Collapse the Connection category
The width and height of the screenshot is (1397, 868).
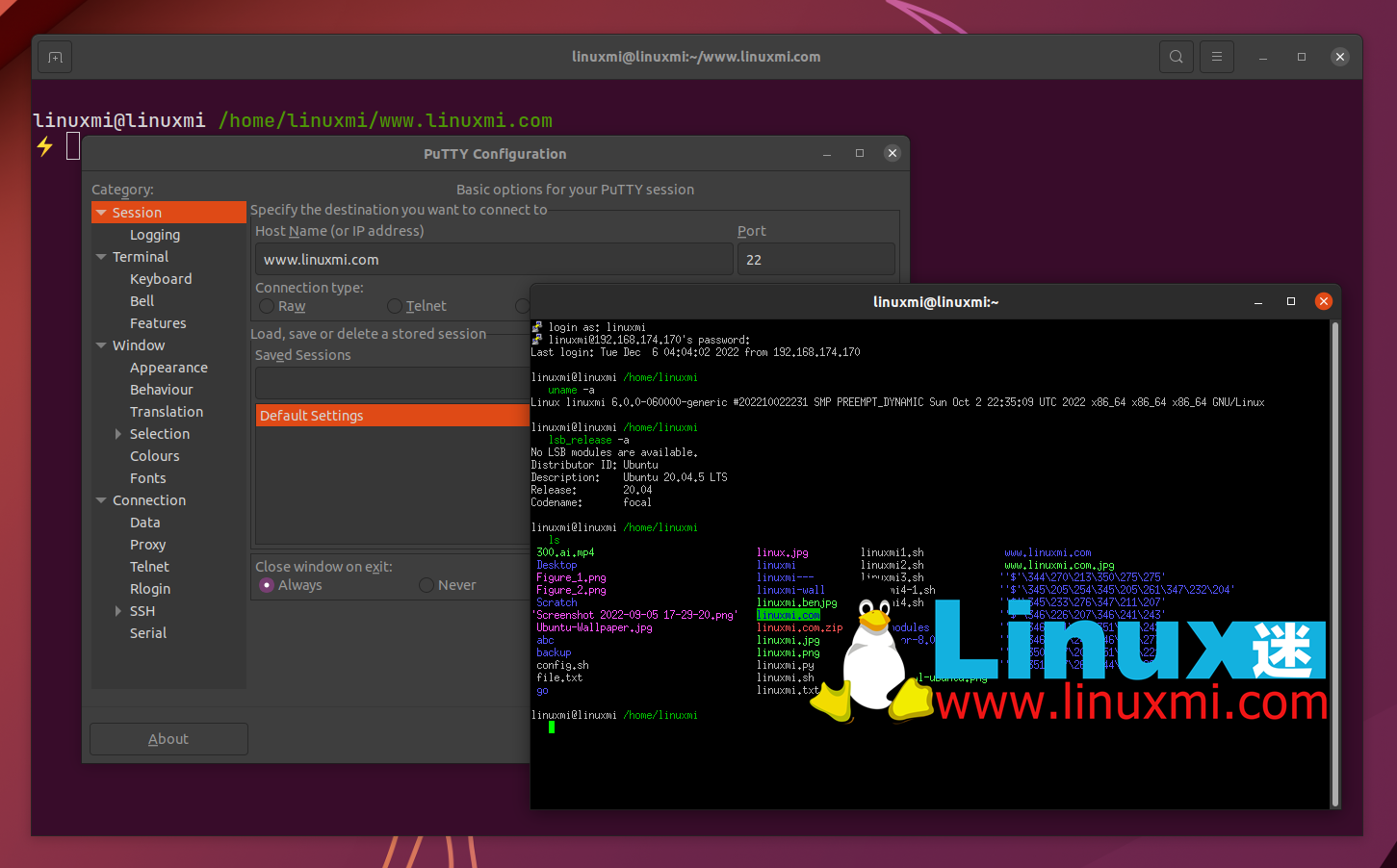pyautogui.click(x=102, y=499)
